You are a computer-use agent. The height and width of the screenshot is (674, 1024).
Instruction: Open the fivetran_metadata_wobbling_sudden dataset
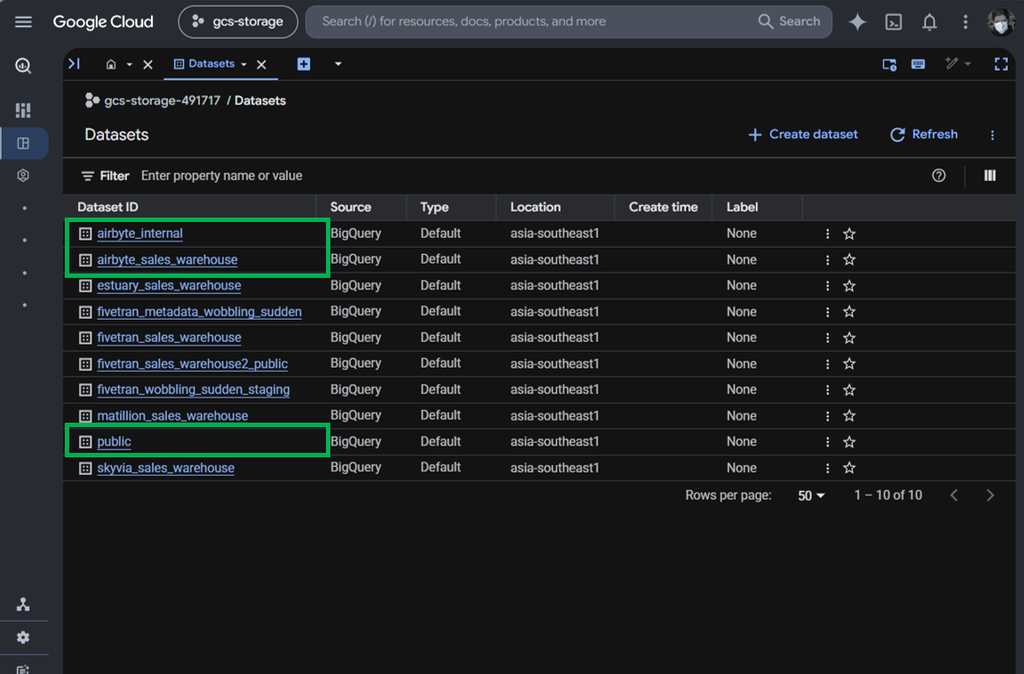tap(199, 312)
